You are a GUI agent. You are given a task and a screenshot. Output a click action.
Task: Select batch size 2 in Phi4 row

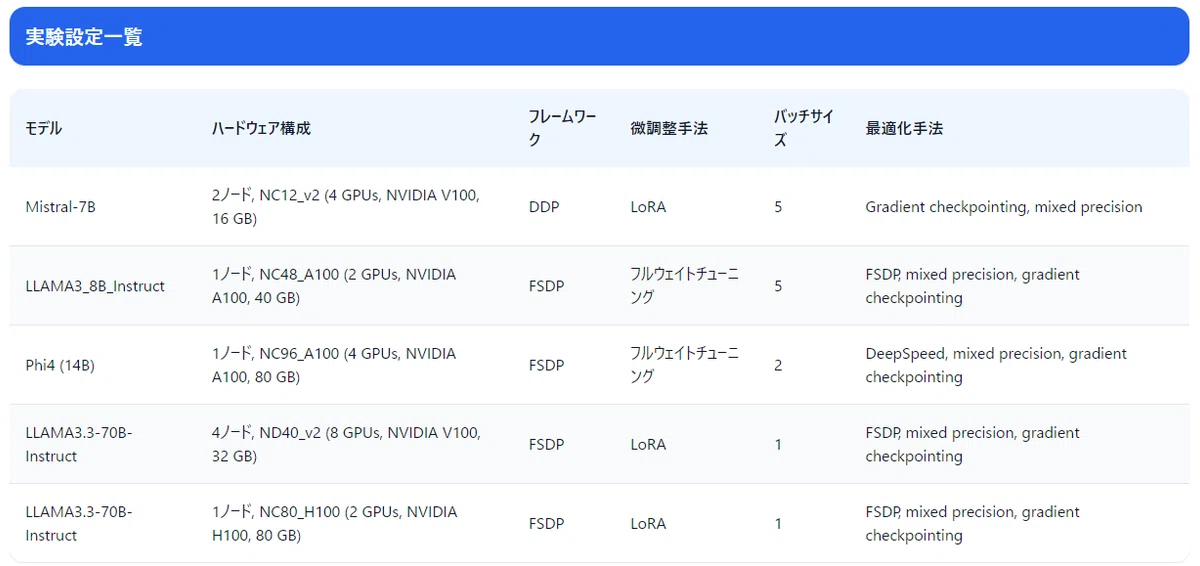(x=778, y=365)
